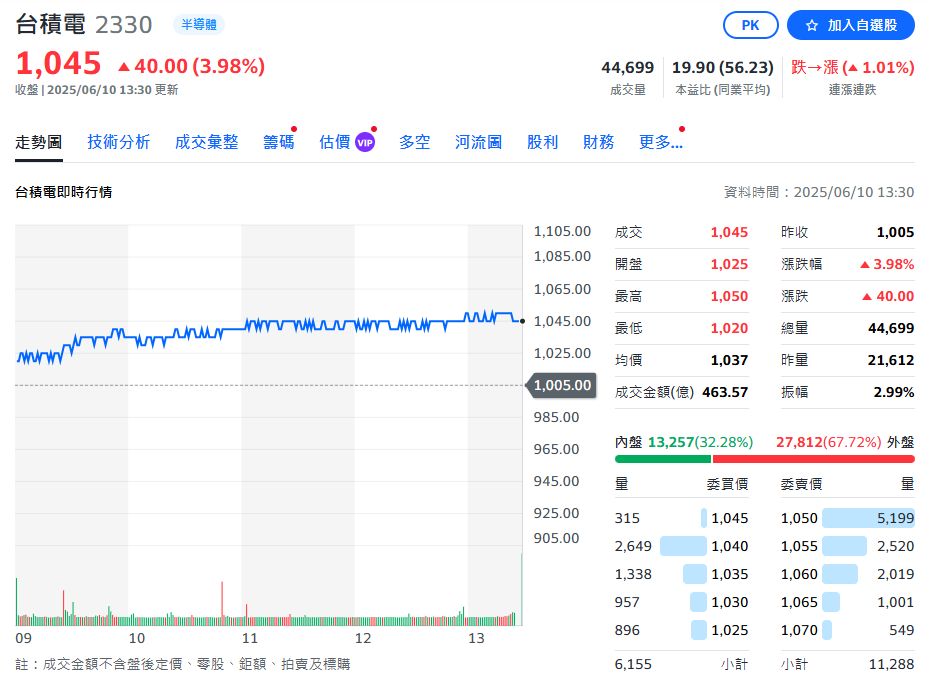
Task: Click the star icon in 加入自選股
Action: 812,25
